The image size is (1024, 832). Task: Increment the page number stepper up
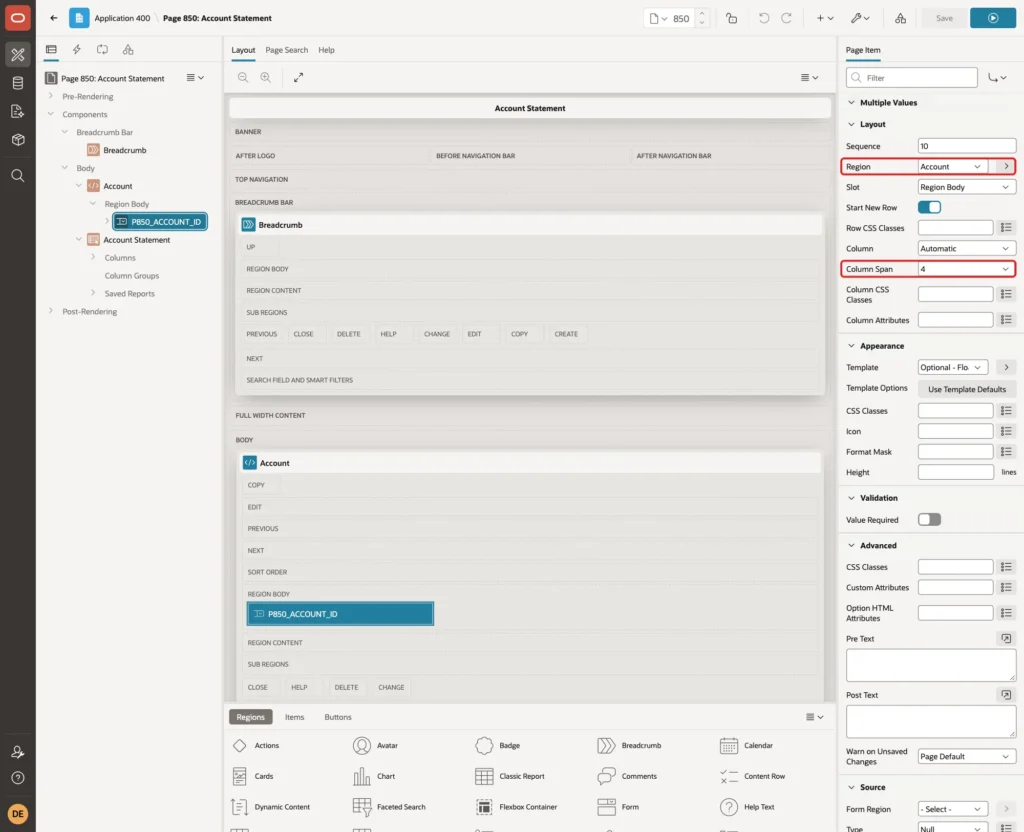701,13
